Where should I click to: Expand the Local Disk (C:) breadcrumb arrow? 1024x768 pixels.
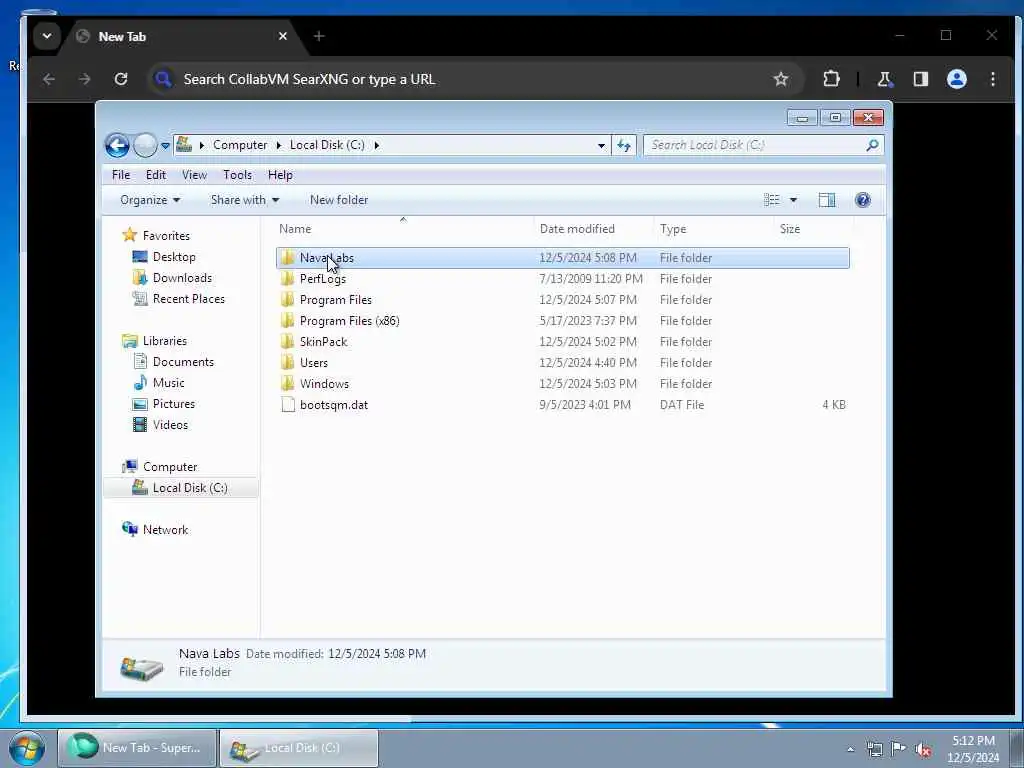tap(377, 145)
